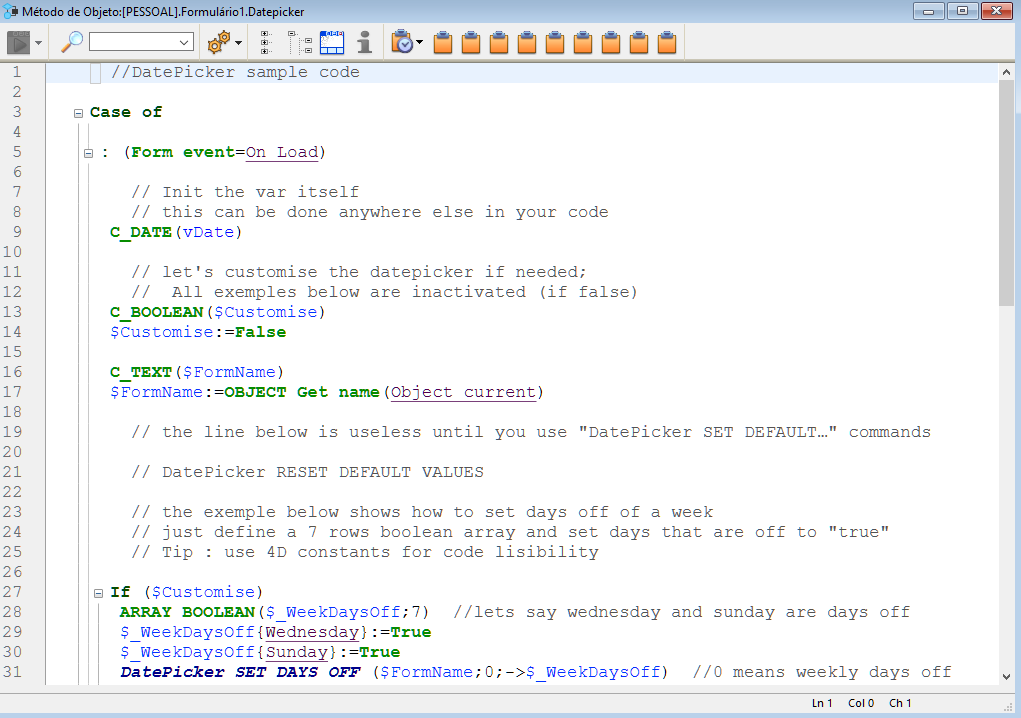The image size is (1021, 718).
Task: Click the scroll down arrow of the editor
Action: (x=1006, y=676)
